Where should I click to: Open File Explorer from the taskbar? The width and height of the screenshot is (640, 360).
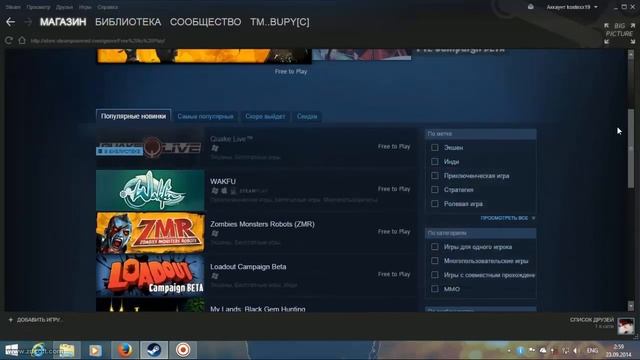coord(67,350)
